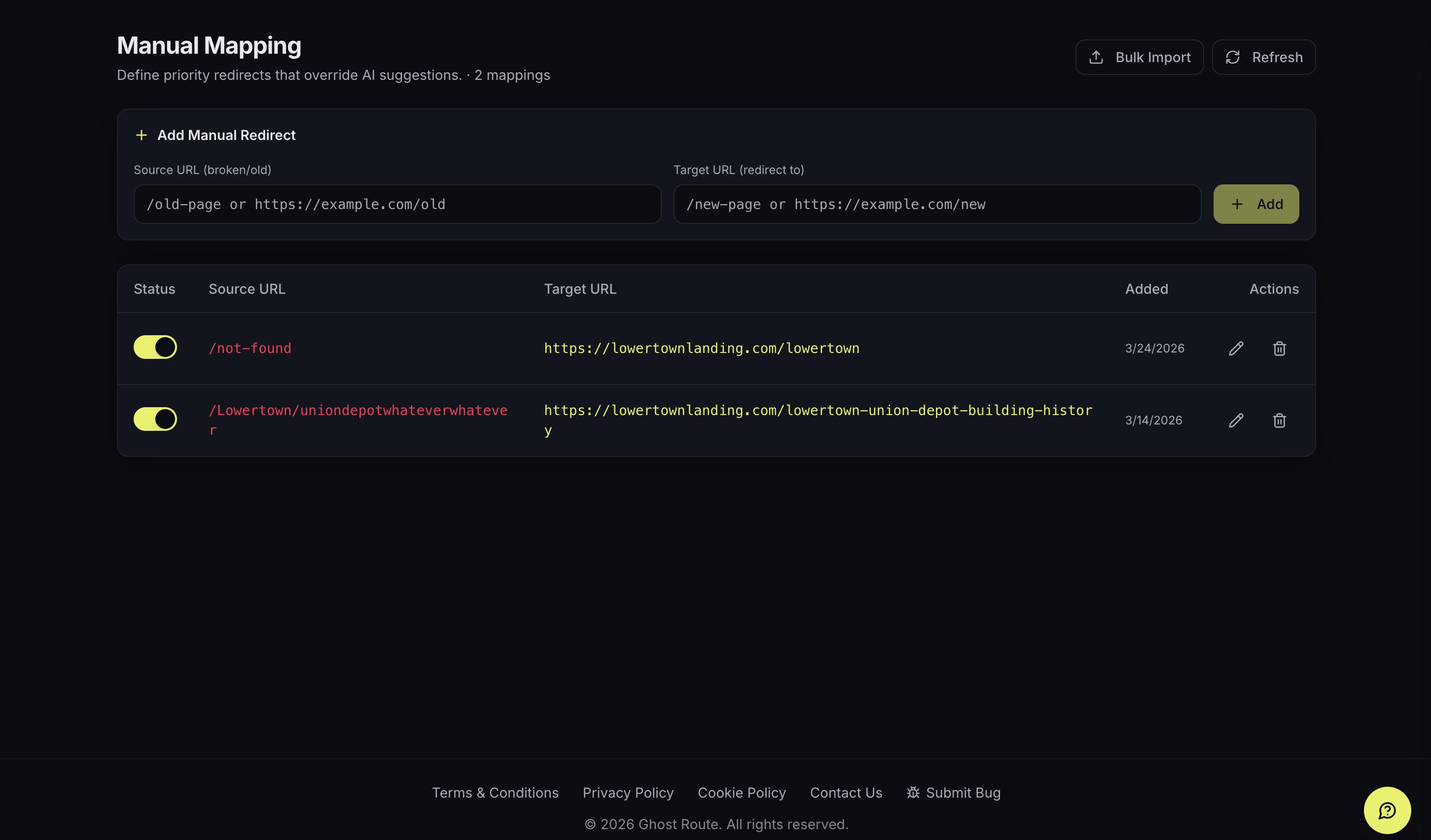Go to the Contact Us page
This screenshot has height=840, width=1431.
pyautogui.click(x=846, y=792)
